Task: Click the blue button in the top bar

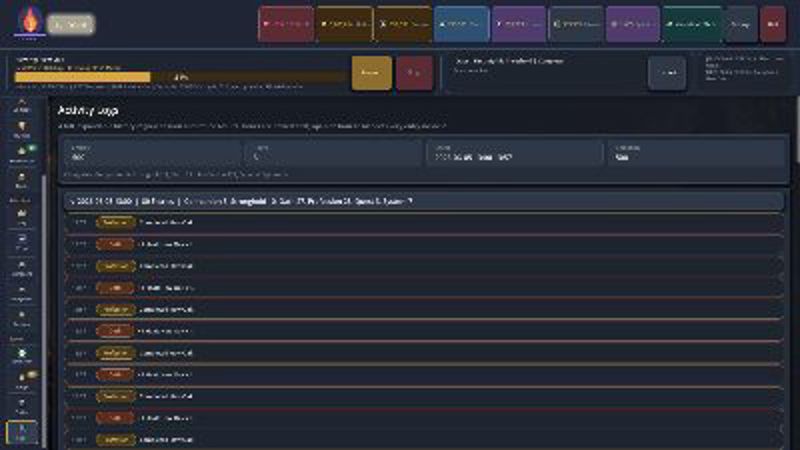Action: 461,24
